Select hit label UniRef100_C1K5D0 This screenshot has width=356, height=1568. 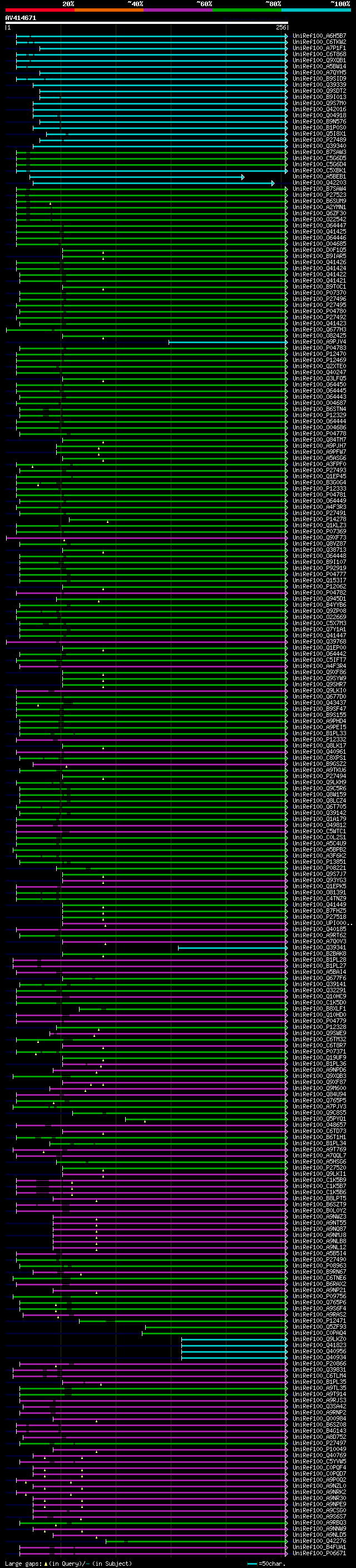319,1002
